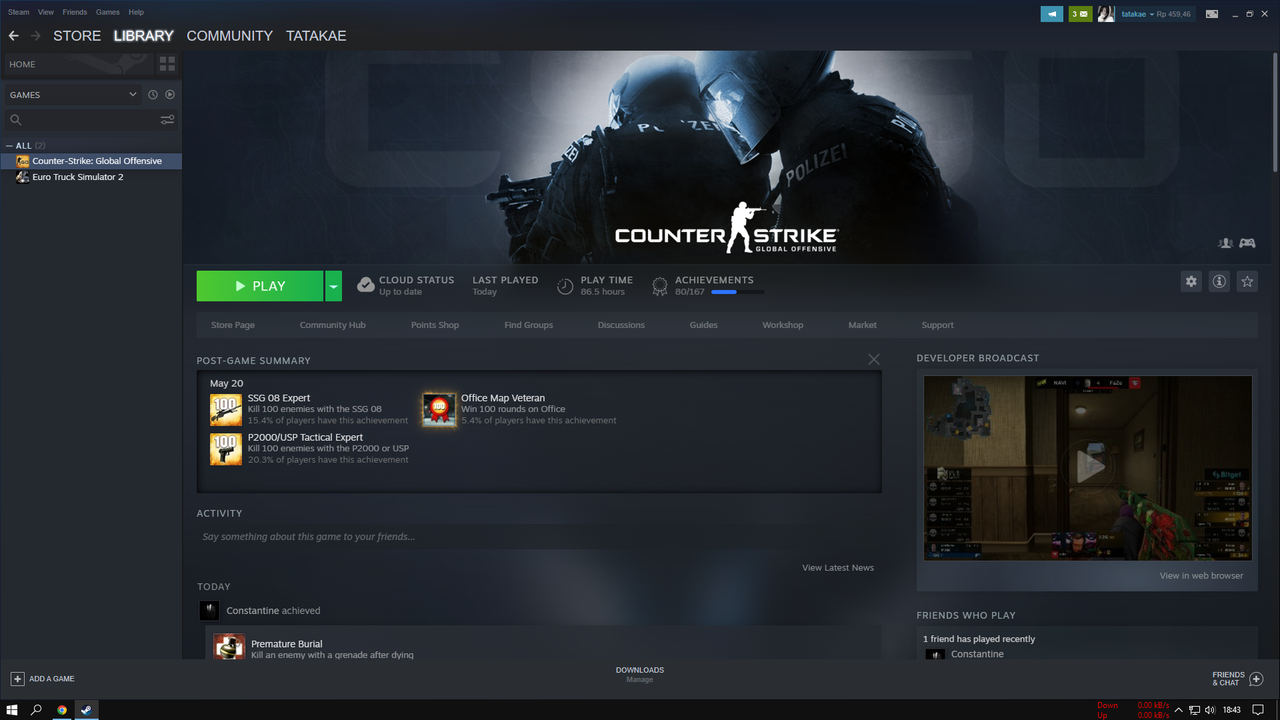The height and width of the screenshot is (720, 1280).
Task: Show hidden system tray icons chevron
Action: pos(1179,710)
